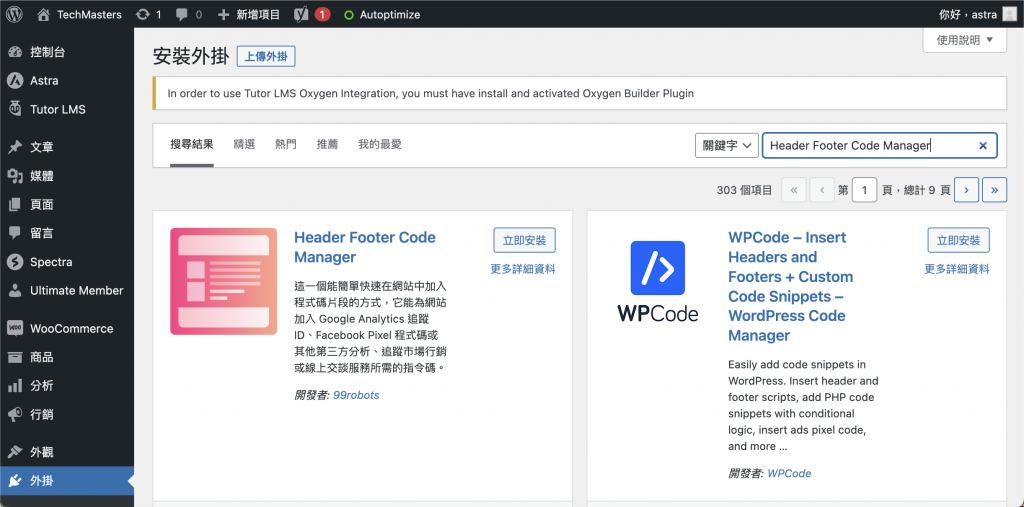Viewport: 1024px width, 507px height.
Task: Click 你好,astra account greeting
Action: coord(969,14)
